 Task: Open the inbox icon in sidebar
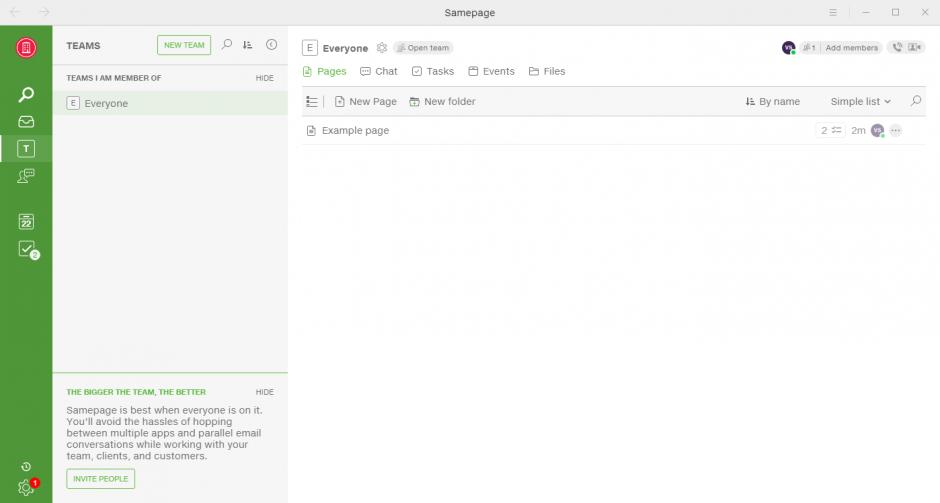tap(26, 122)
